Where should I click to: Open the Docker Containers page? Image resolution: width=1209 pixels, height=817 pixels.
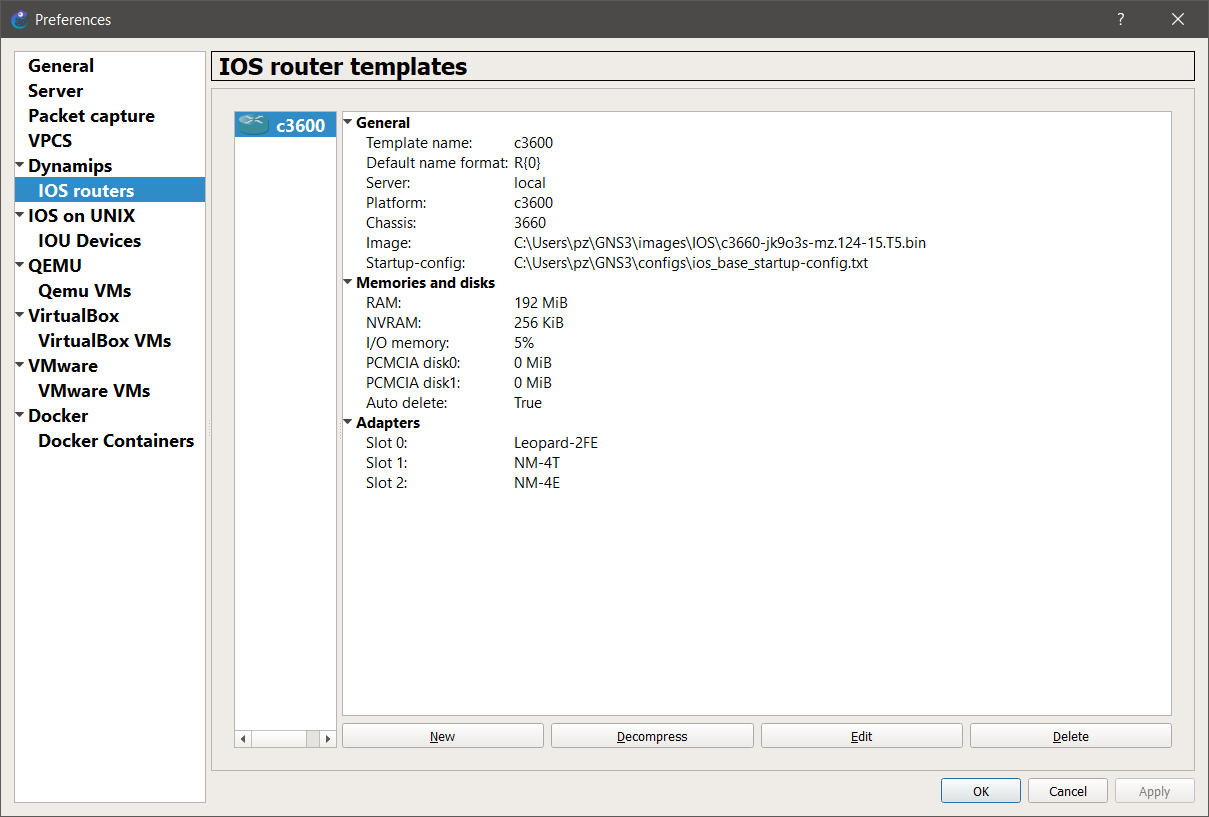point(116,441)
